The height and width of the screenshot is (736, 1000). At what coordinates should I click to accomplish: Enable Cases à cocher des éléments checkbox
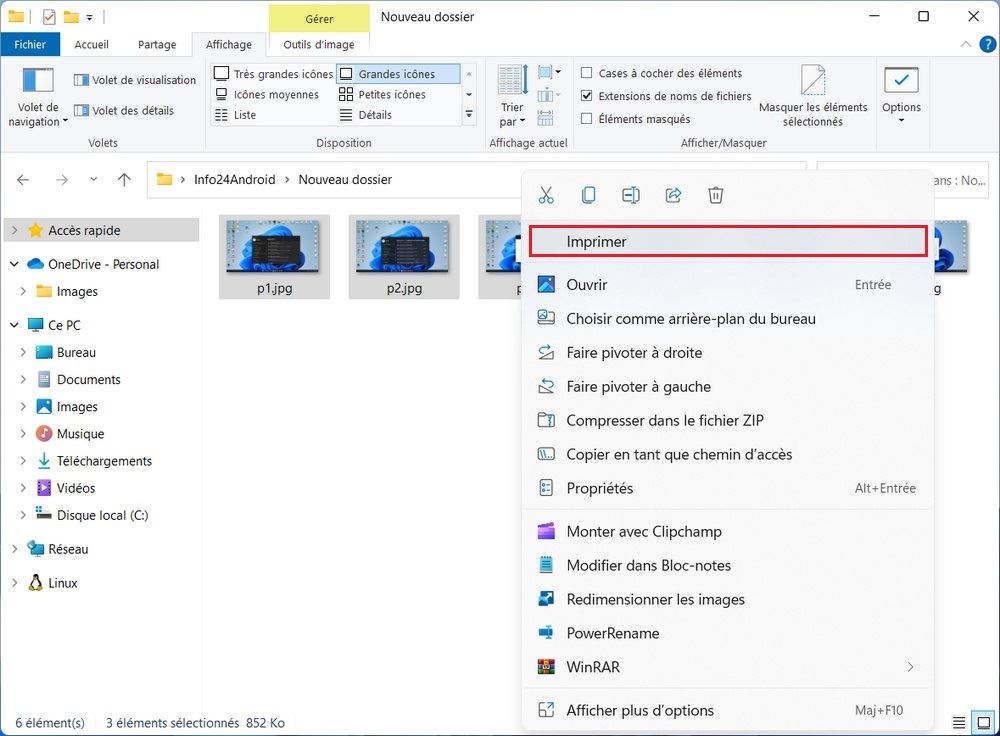587,73
